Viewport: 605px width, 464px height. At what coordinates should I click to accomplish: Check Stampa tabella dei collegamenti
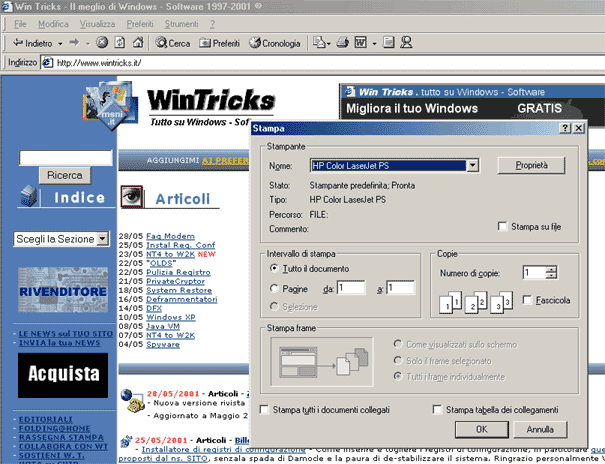[x=437, y=409]
